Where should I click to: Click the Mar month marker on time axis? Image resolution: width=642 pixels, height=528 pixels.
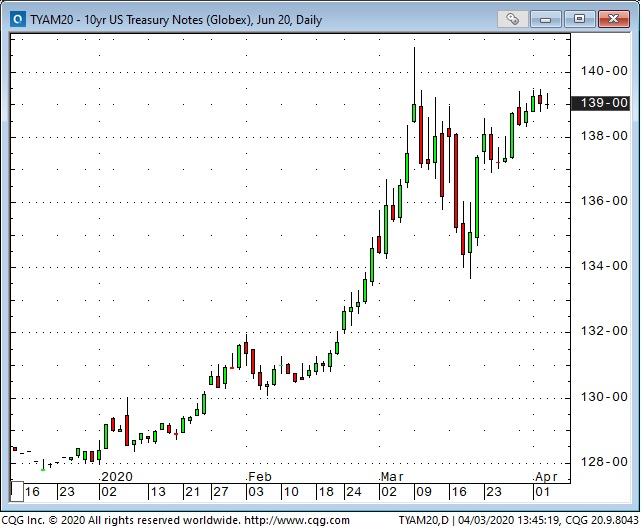click(391, 477)
